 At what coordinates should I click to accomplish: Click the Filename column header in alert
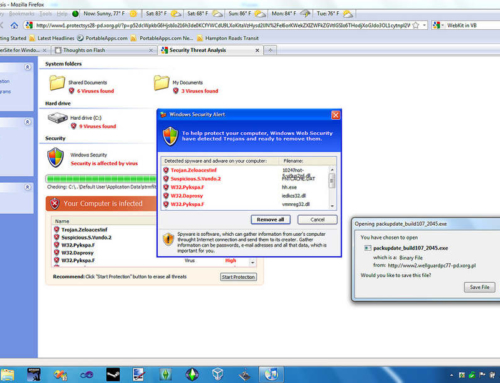pos(293,161)
